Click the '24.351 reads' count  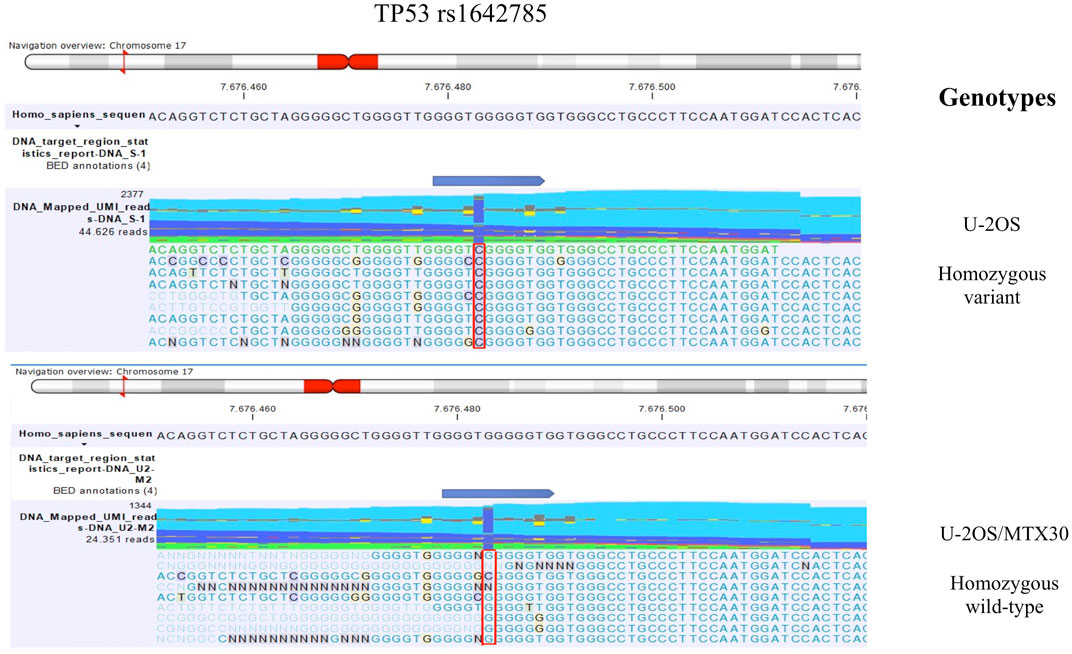pyautogui.click(x=120, y=539)
